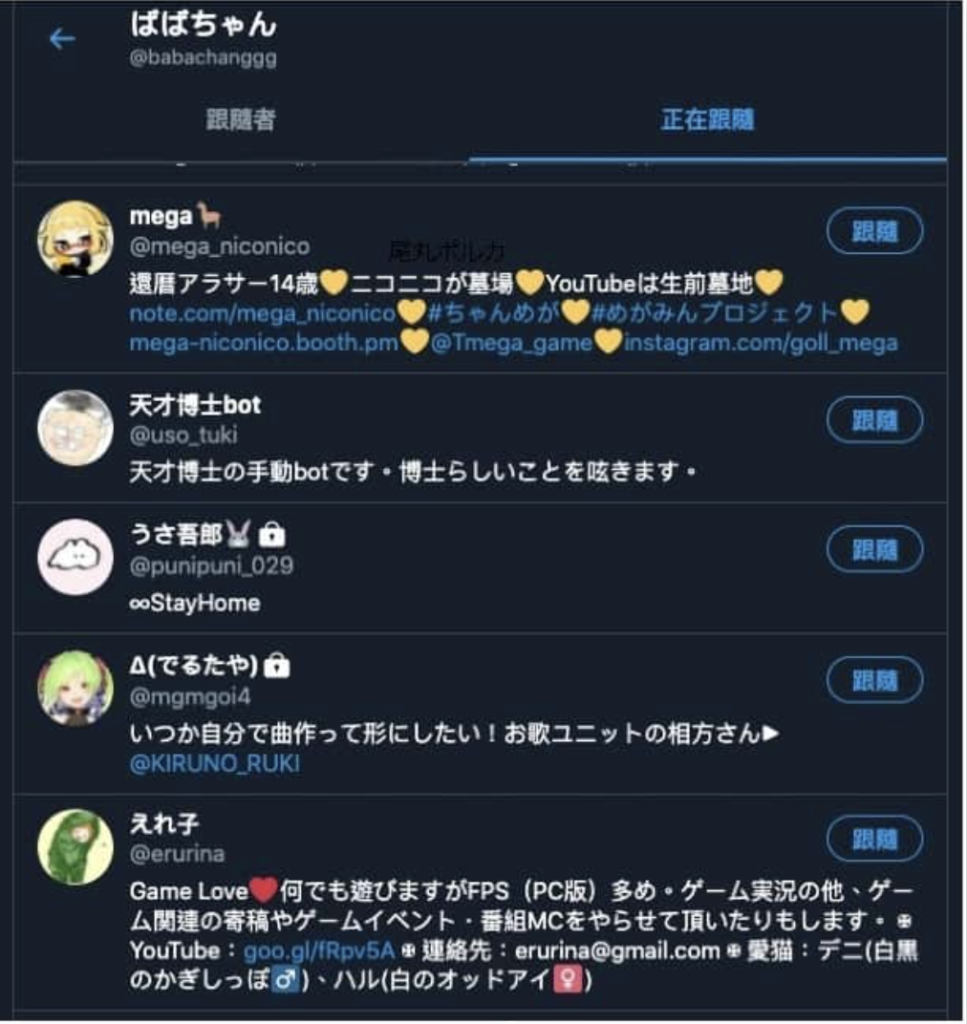The height and width of the screenshot is (1024, 967).
Task: Follow えれ子 with the 跟隨 button
Action: click(x=874, y=839)
